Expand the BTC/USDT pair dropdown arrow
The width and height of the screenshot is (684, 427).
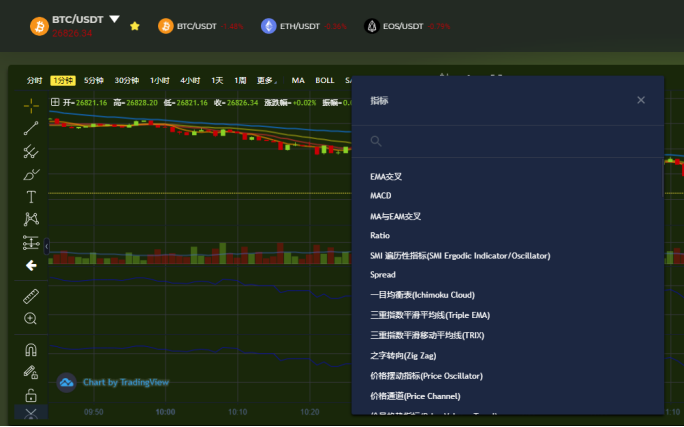(115, 19)
